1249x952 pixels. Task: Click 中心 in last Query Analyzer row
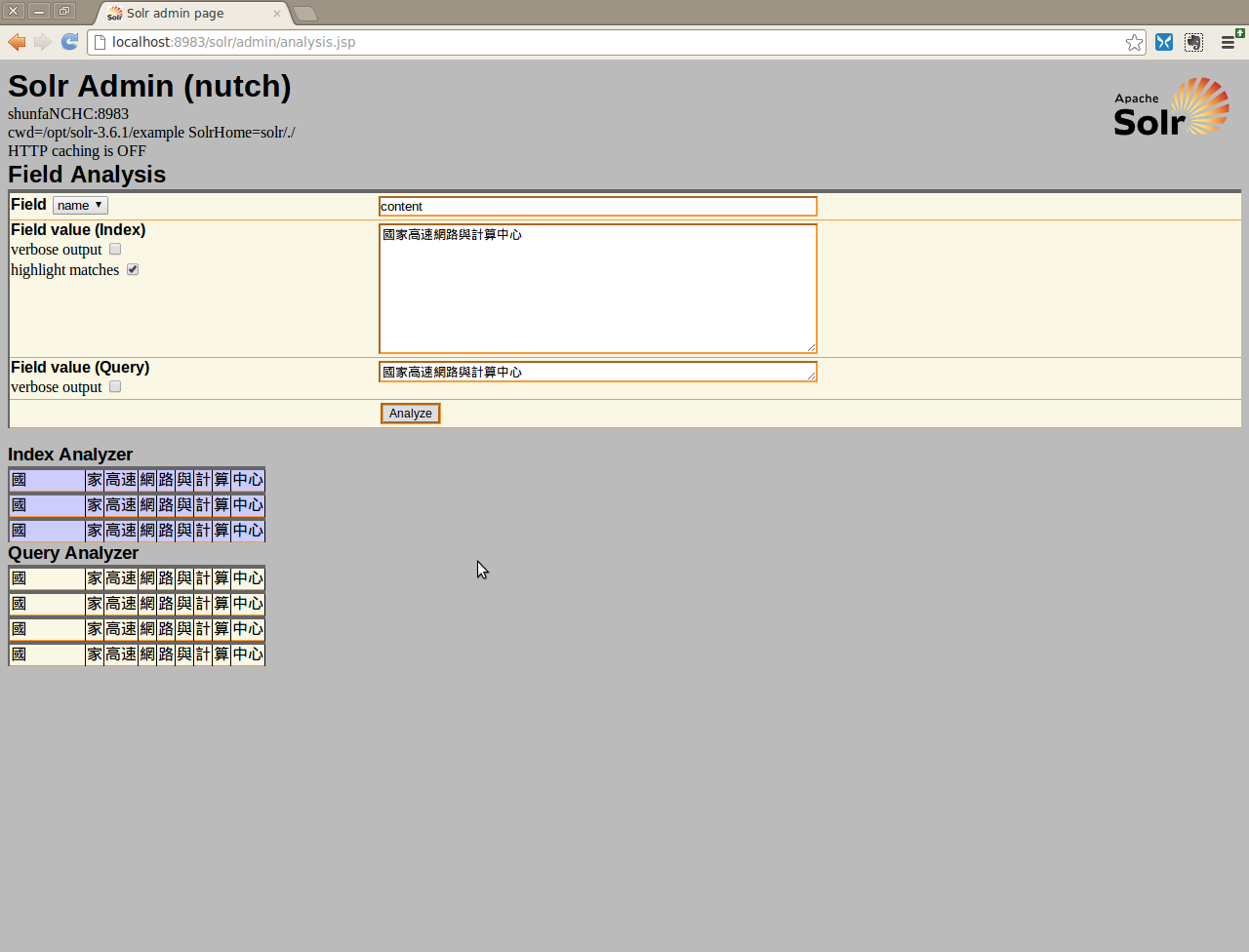click(x=248, y=654)
